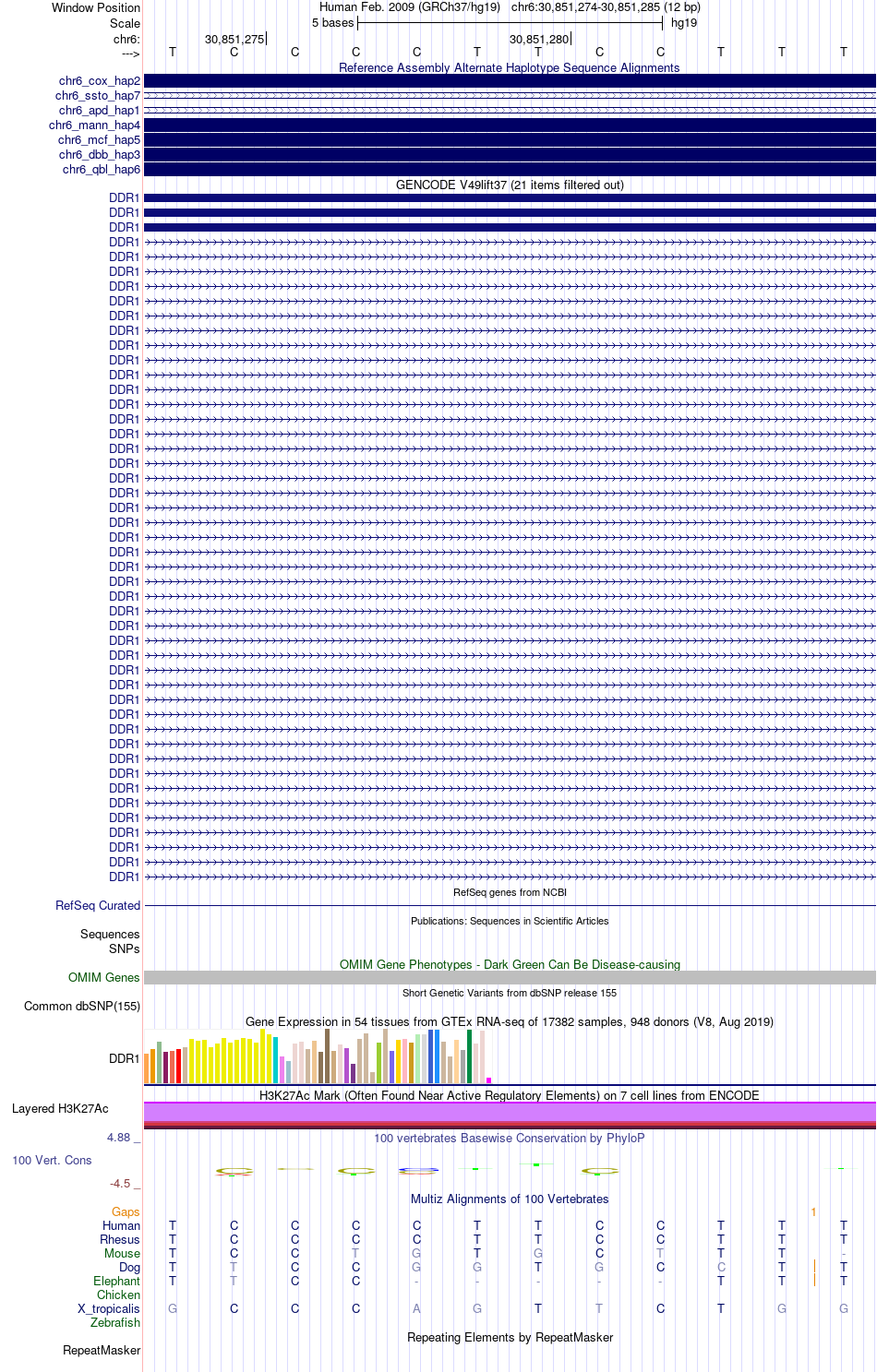This screenshot has width=877, height=1372.
Task: Click the chr6: position ruler label
Action: [126, 40]
